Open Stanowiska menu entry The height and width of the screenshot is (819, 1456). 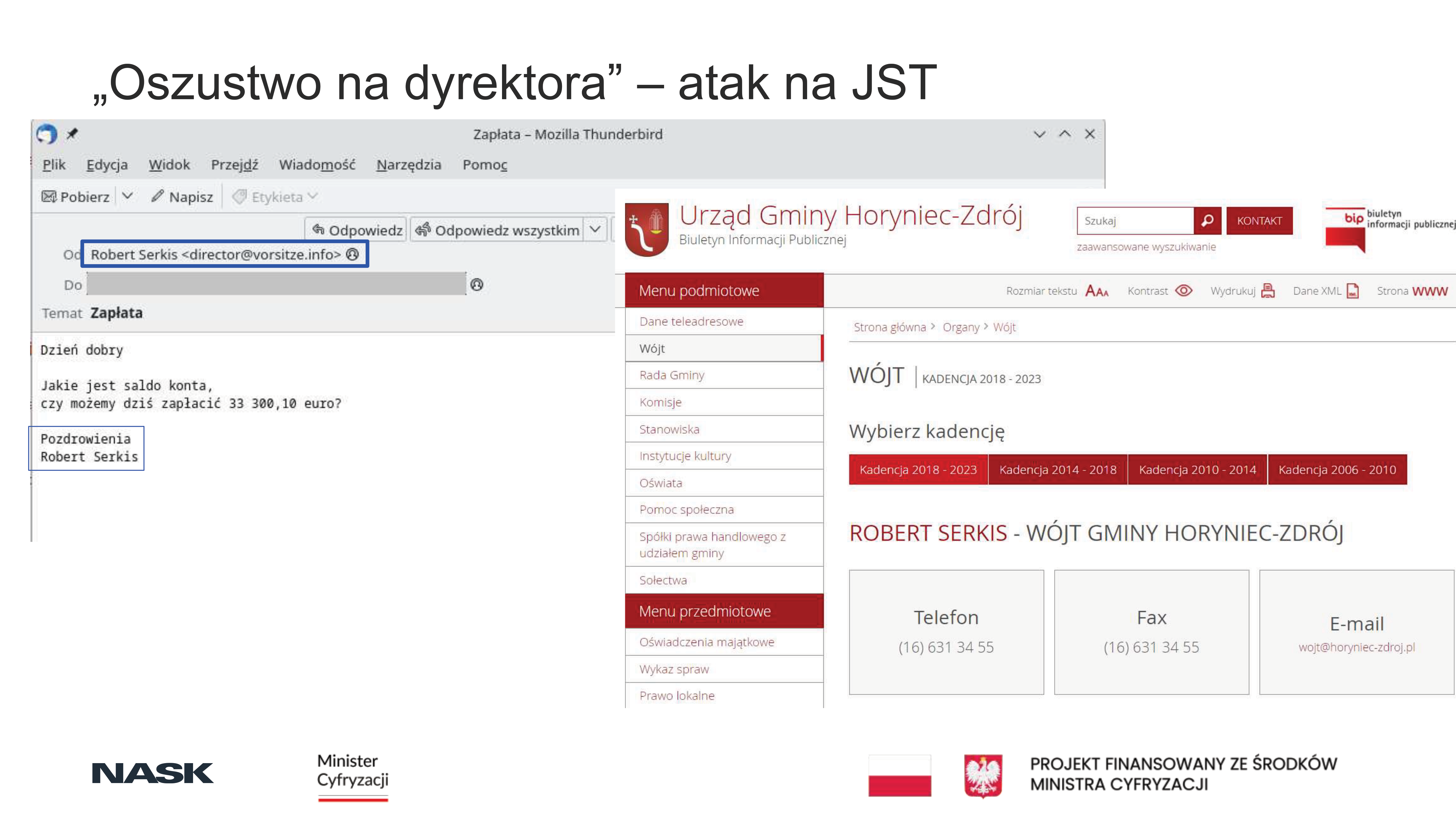pyautogui.click(x=724, y=429)
